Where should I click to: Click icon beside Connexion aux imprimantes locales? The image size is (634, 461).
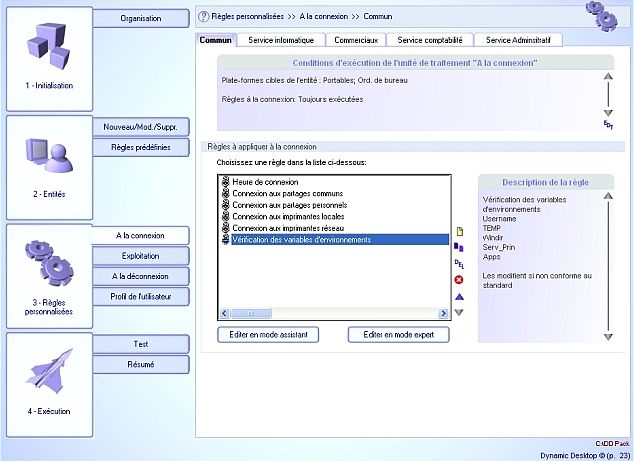(226, 216)
